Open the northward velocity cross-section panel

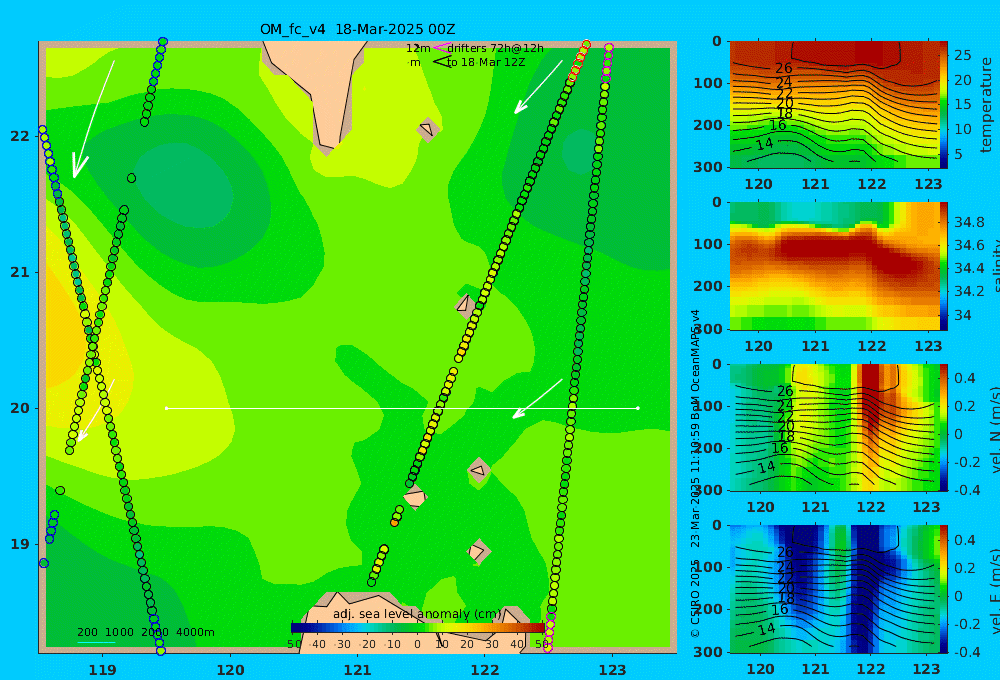tap(835, 428)
